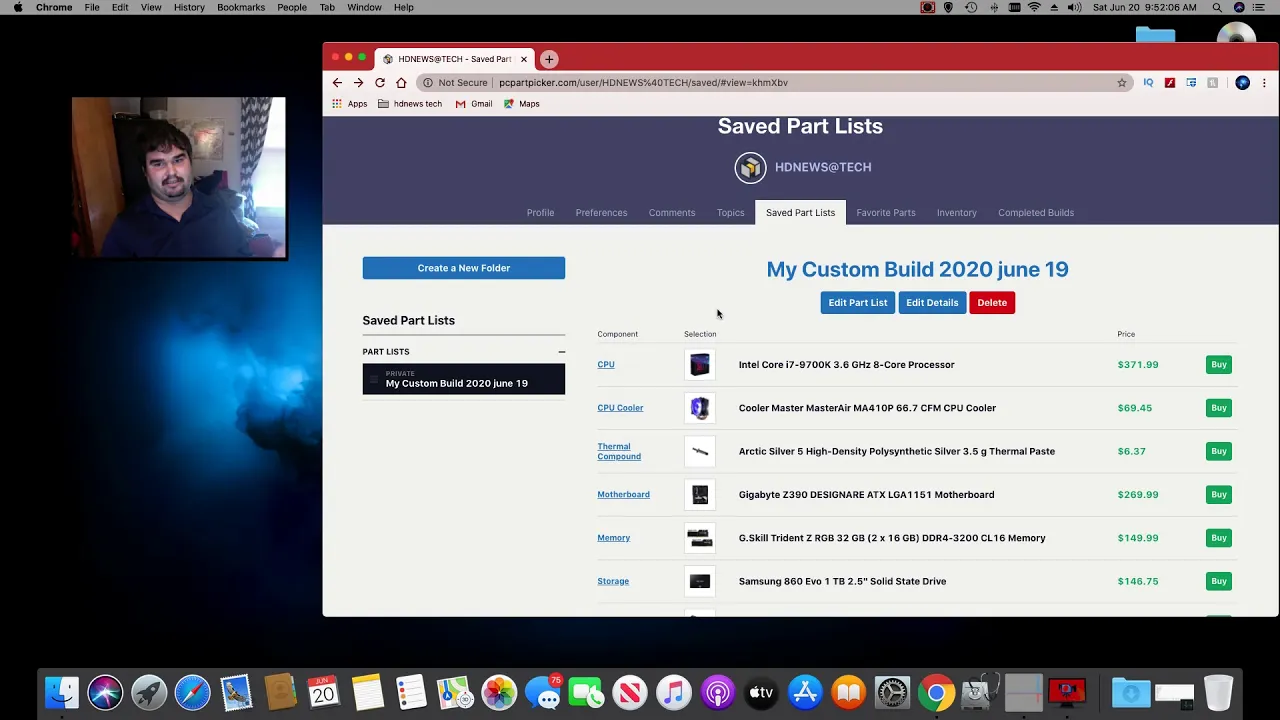The height and width of the screenshot is (720, 1280).
Task: Open Calendar in the Dock
Action: 323,692
